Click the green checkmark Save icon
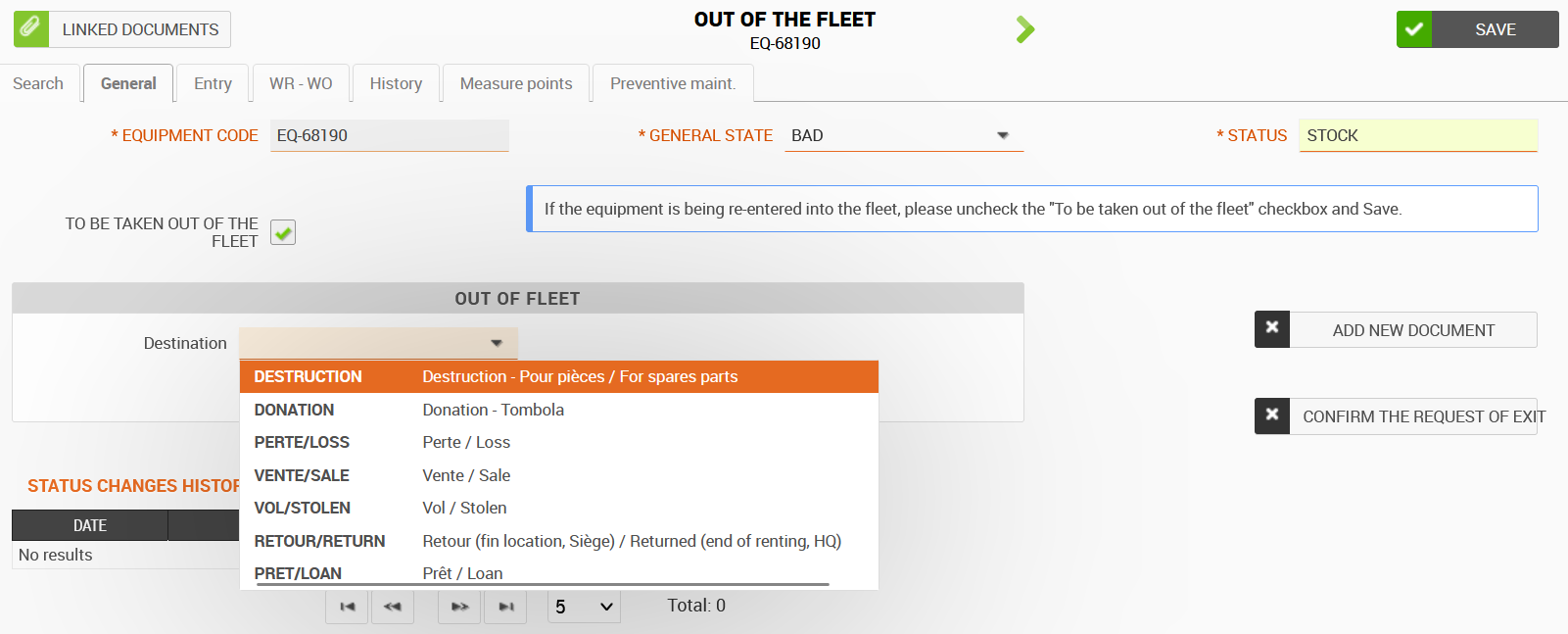The image size is (1568, 634). click(x=1414, y=29)
